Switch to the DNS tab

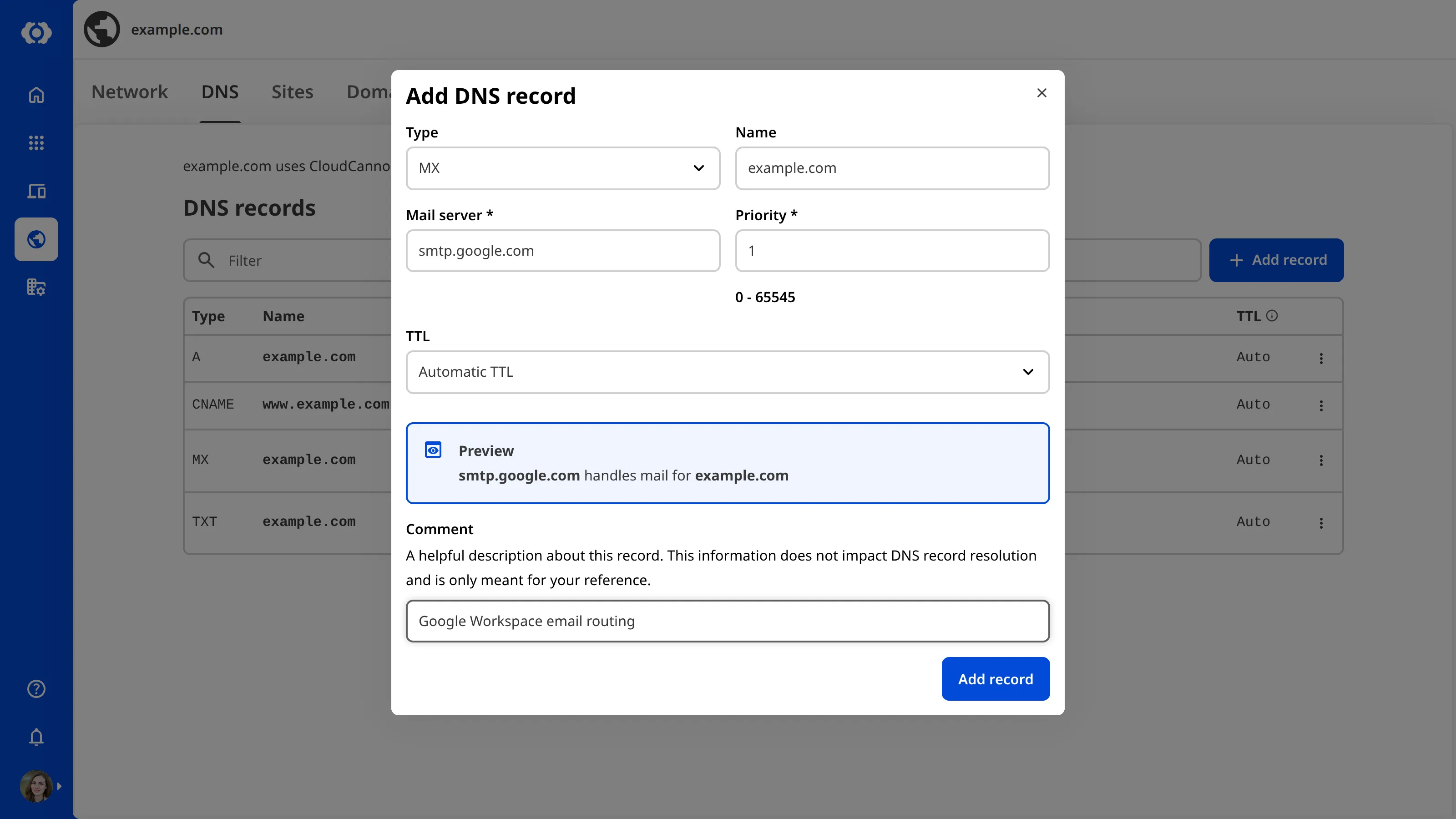click(220, 91)
